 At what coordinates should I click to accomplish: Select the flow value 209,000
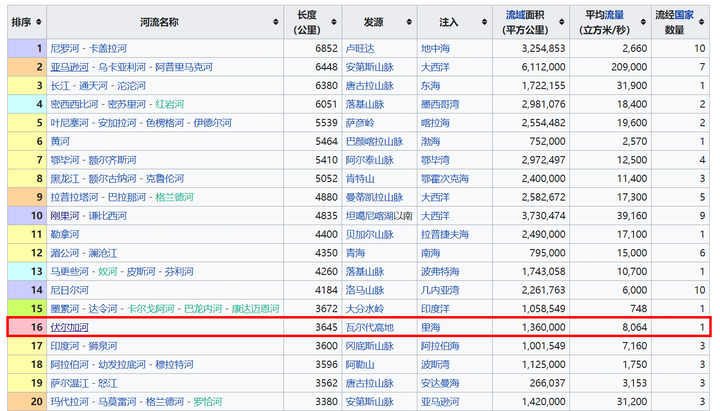pos(629,67)
